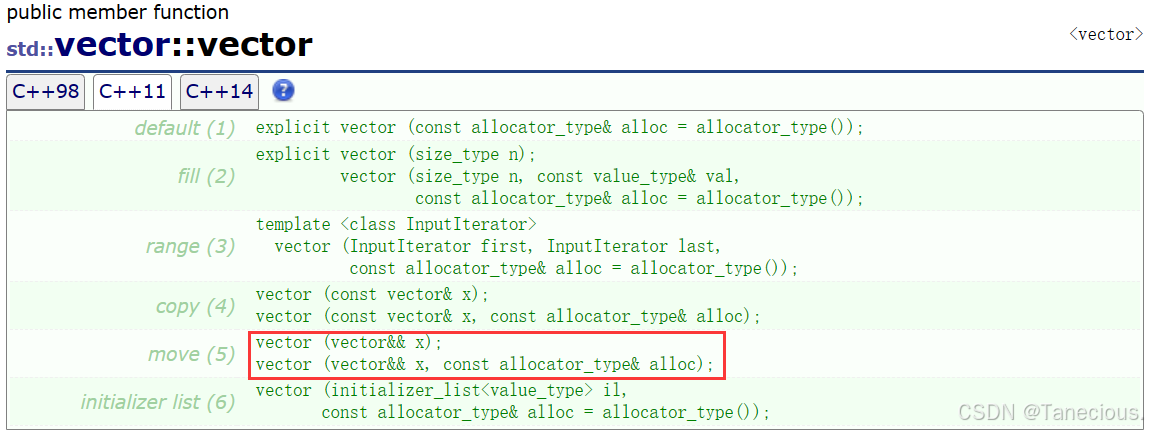This screenshot has width=1149, height=432.
Task: Click the 'copy (4)' label
Action: tap(195, 306)
